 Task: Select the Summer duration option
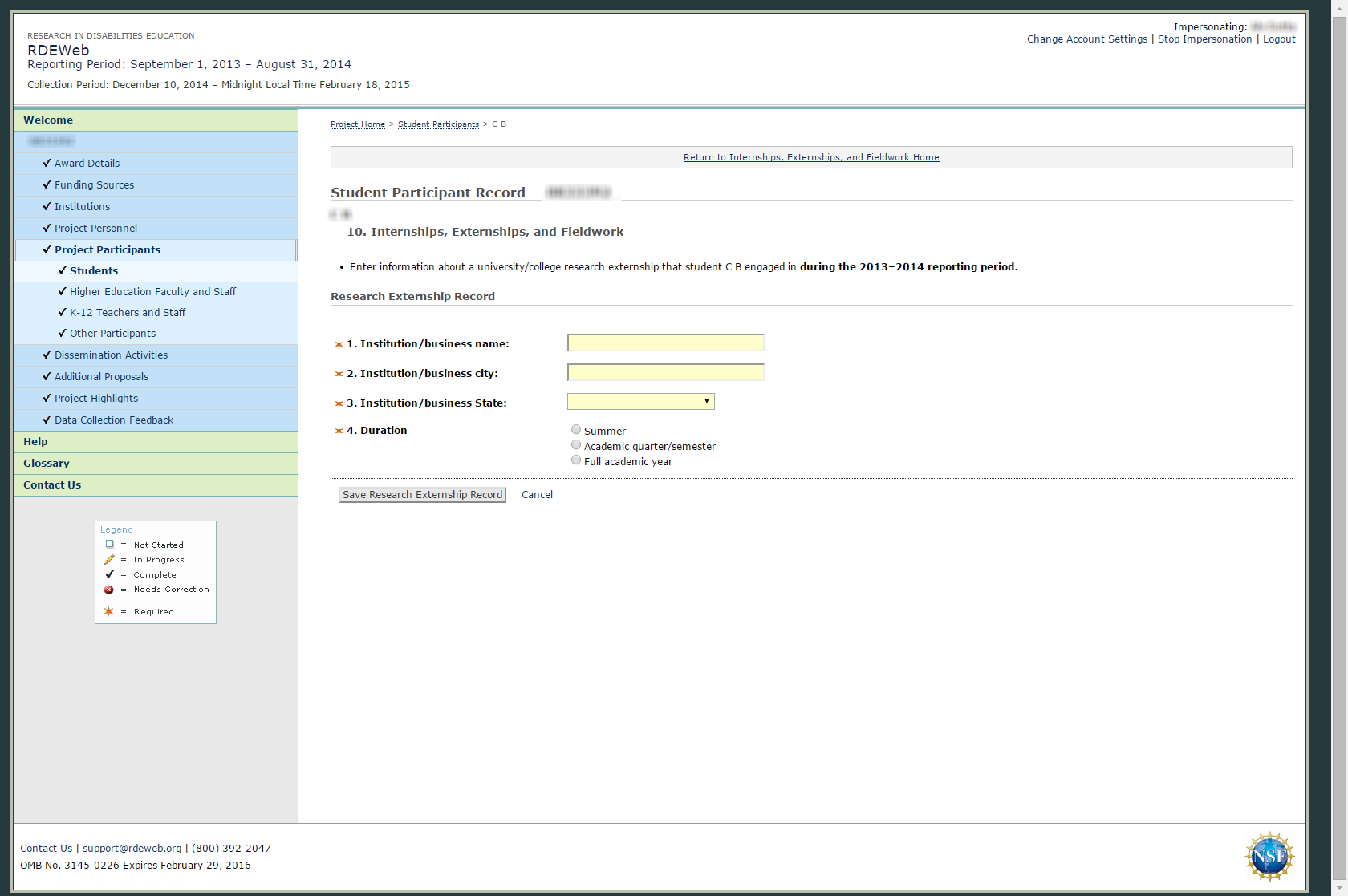click(x=576, y=430)
